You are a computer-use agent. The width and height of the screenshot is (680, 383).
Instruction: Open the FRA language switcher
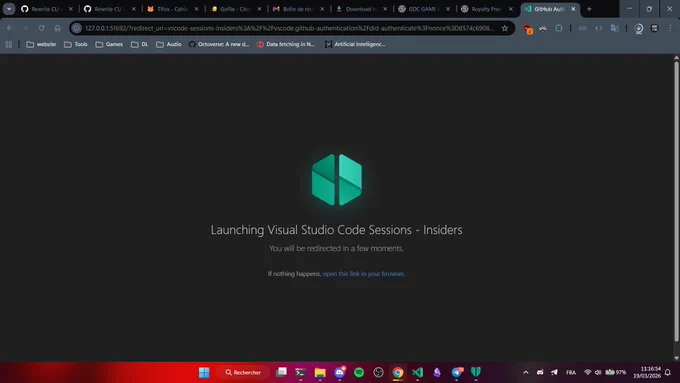pos(571,372)
